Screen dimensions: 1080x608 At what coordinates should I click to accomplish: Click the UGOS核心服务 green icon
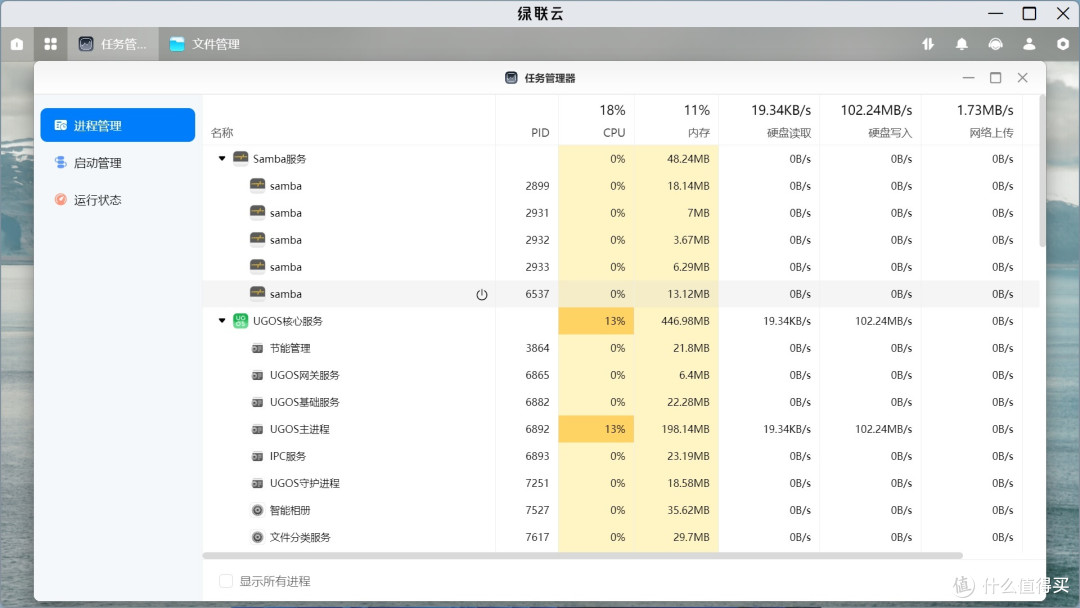(x=240, y=321)
